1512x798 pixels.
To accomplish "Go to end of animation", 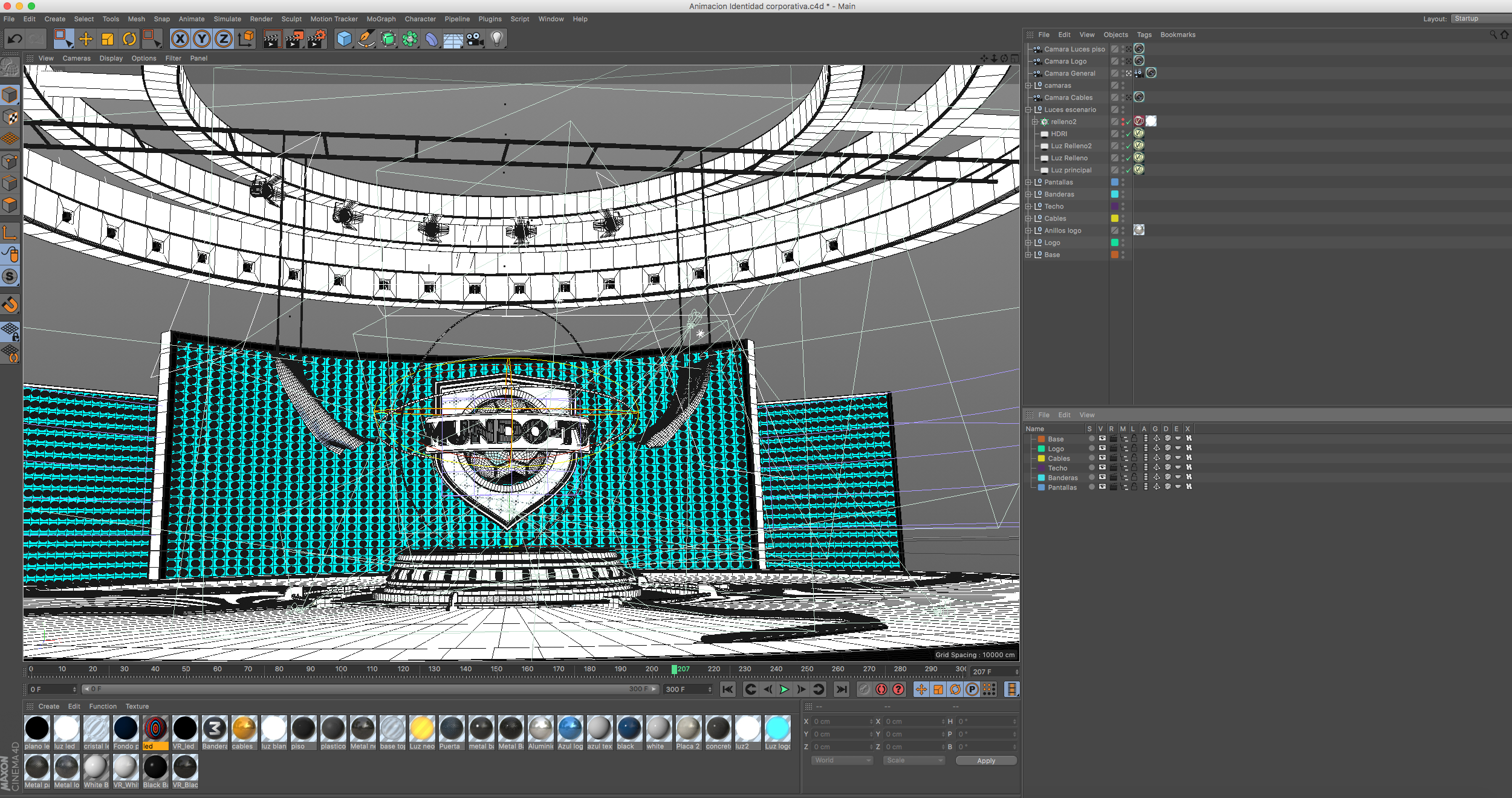I will (842, 689).
